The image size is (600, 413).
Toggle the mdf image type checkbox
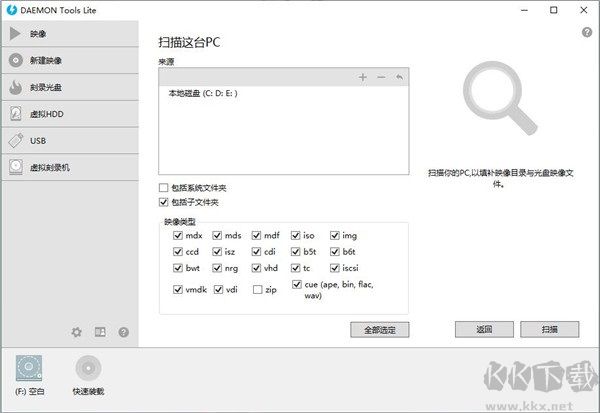[x=256, y=235]
